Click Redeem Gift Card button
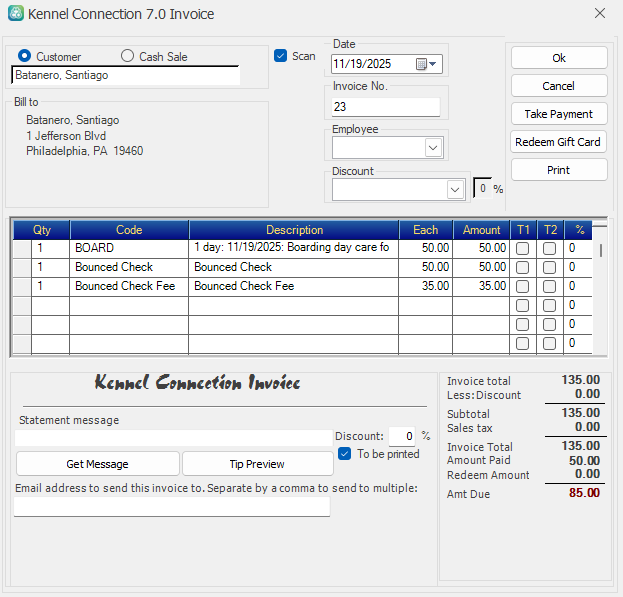 [558, 142]
